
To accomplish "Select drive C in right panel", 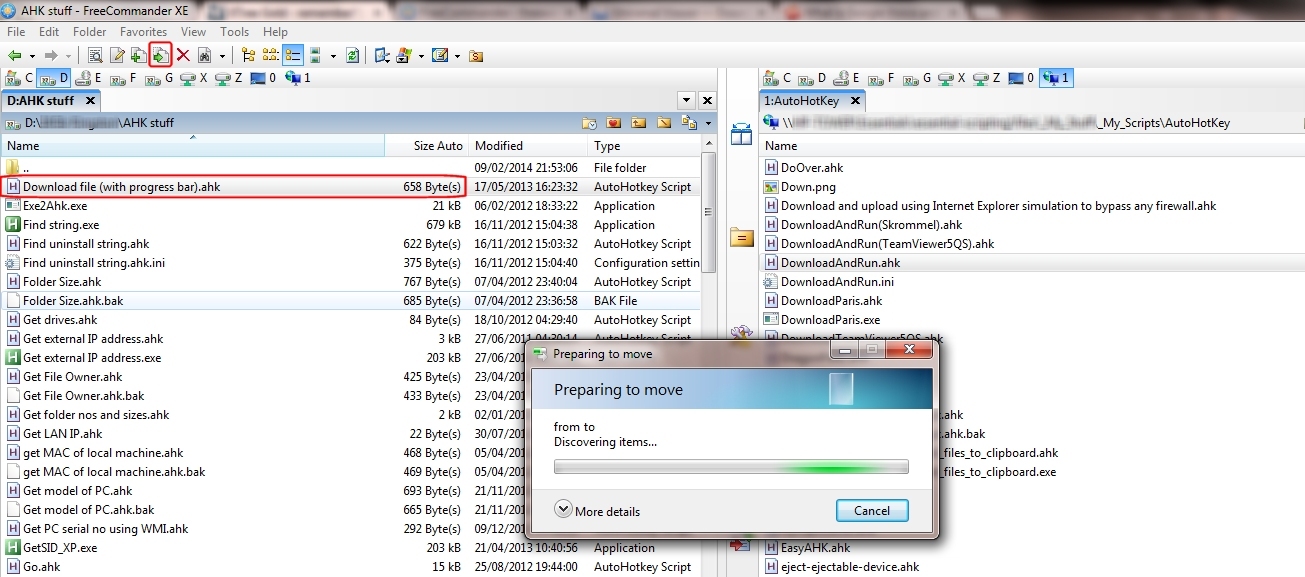I will tap(777, 78).
